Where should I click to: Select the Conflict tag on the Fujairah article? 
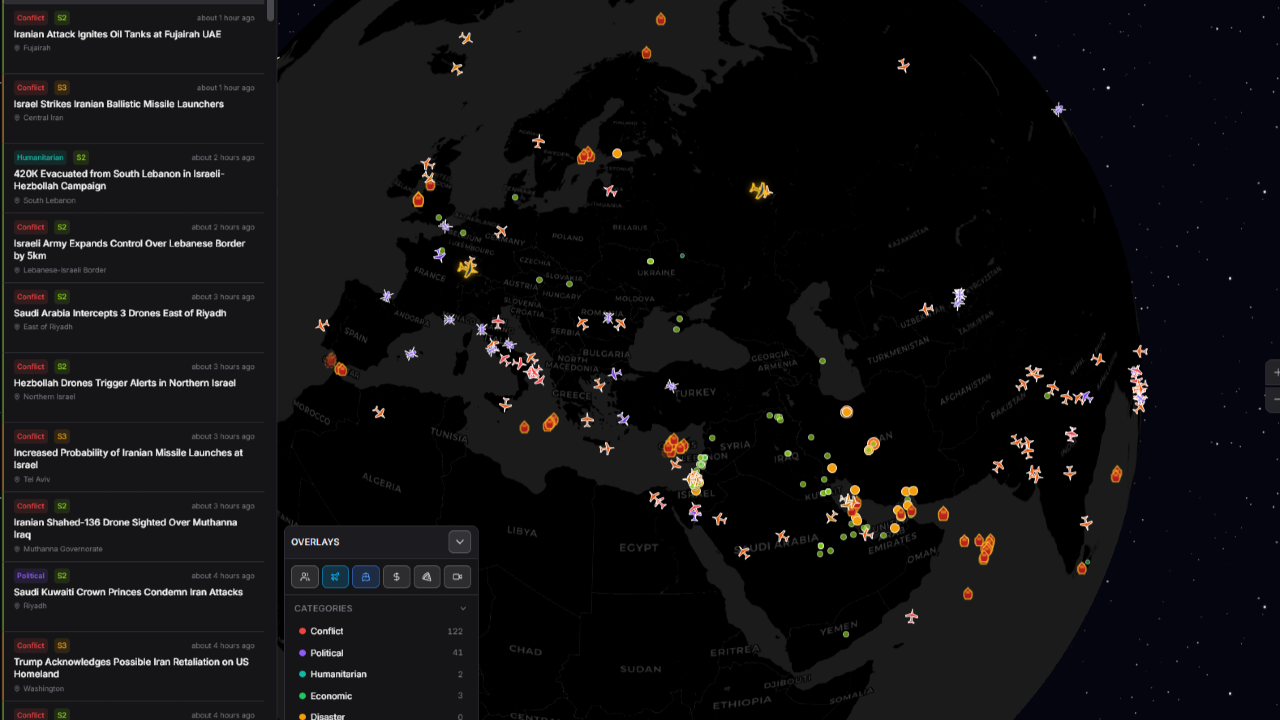coord(30,17)
